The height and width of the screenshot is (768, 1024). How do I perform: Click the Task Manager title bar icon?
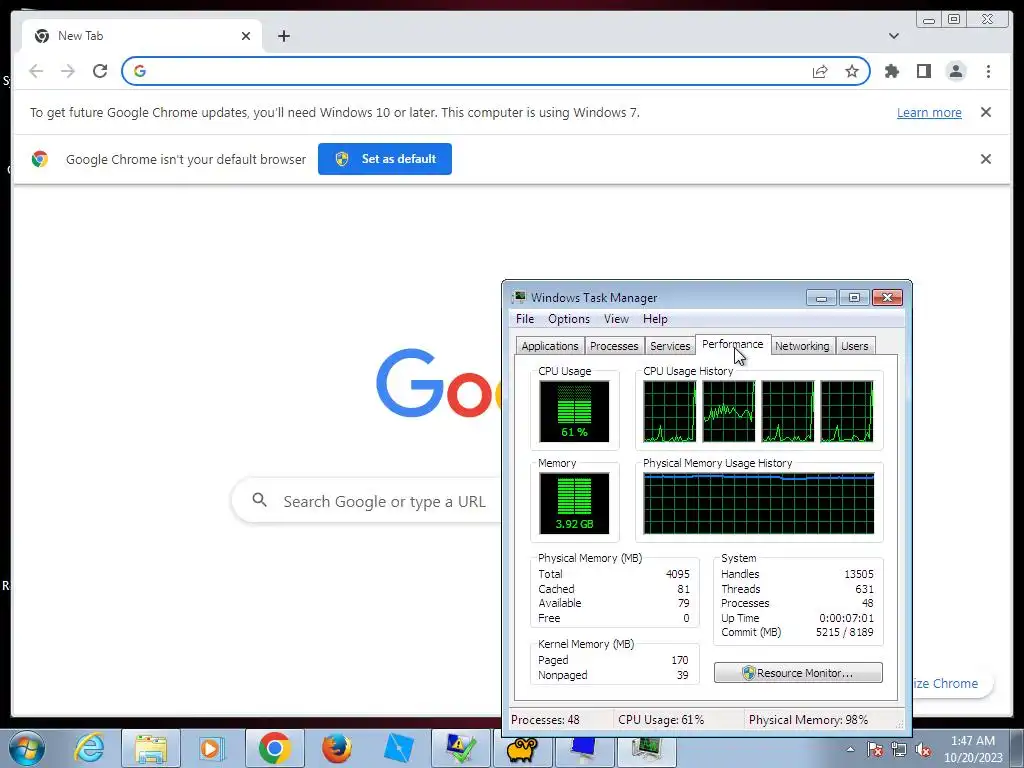519,298
